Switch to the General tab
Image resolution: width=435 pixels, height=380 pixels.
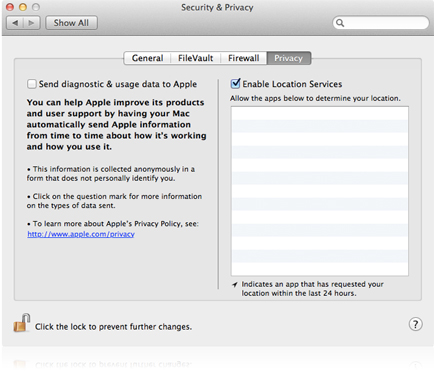tap(147, 58)
